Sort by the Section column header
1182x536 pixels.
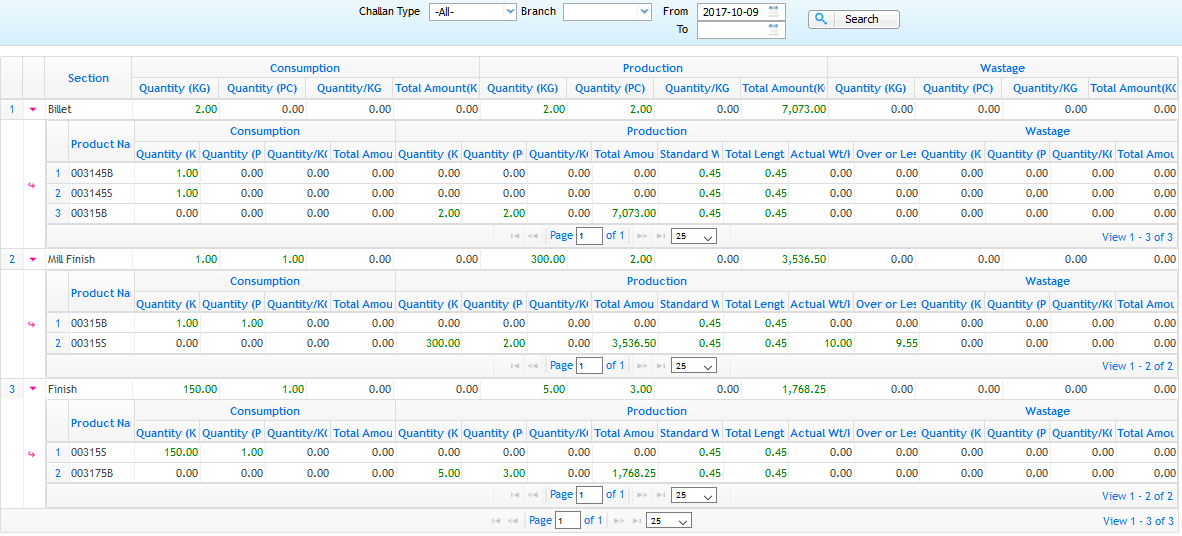[88, 78]
